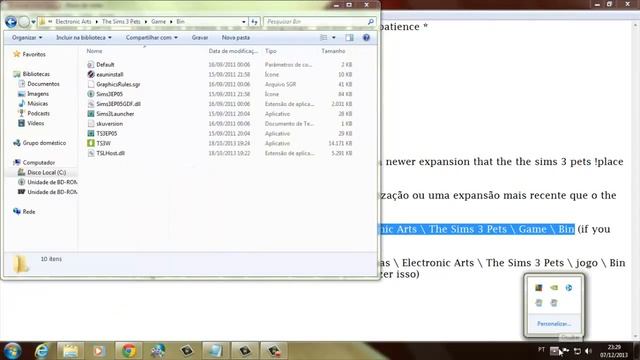Screen dimensions: 640x360
Task: Select Computador in navigation pane
Action: coord(39,162)
